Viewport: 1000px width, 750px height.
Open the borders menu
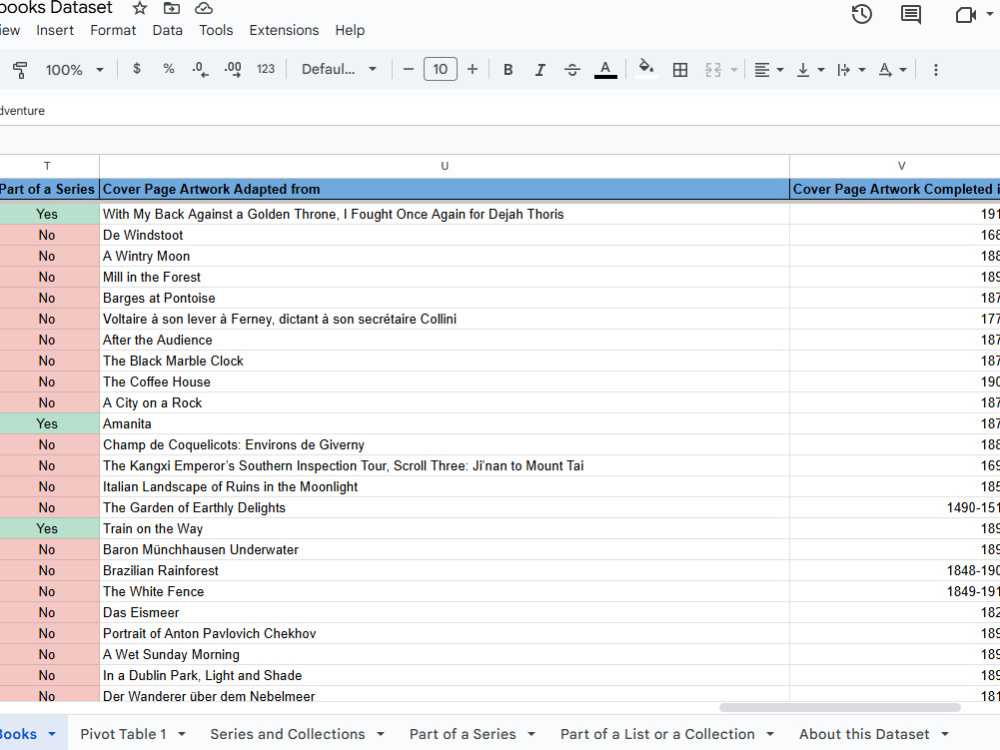pos(681,69)
